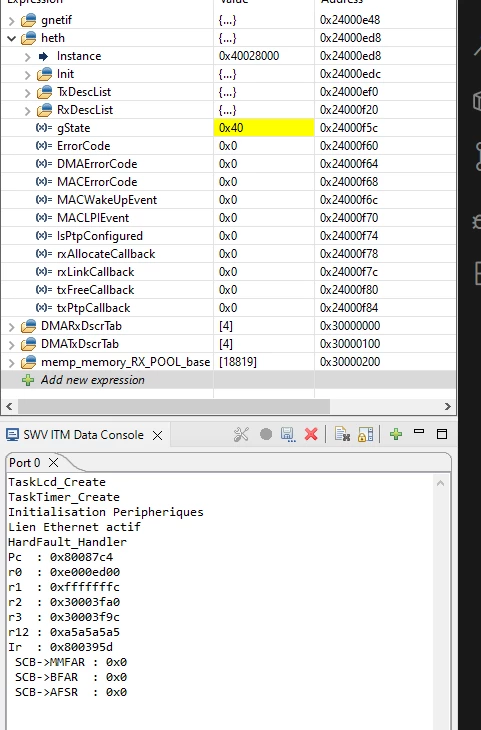Click the DMATxDscrTab folder icon

coord(28,344)
